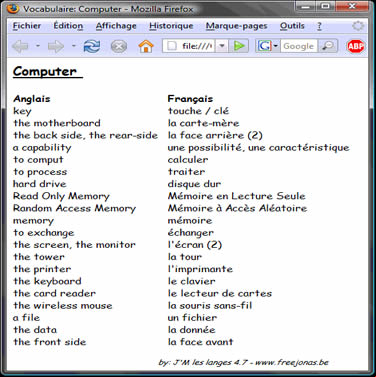This screenshot has width=376, height=377.
Task: Click the Stop loading icon
Action: coord(119,46)
